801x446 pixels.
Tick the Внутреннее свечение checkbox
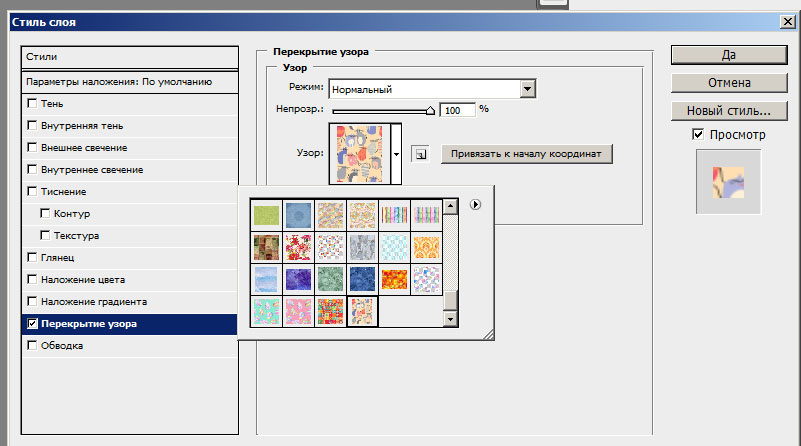(x=32, y=169)
